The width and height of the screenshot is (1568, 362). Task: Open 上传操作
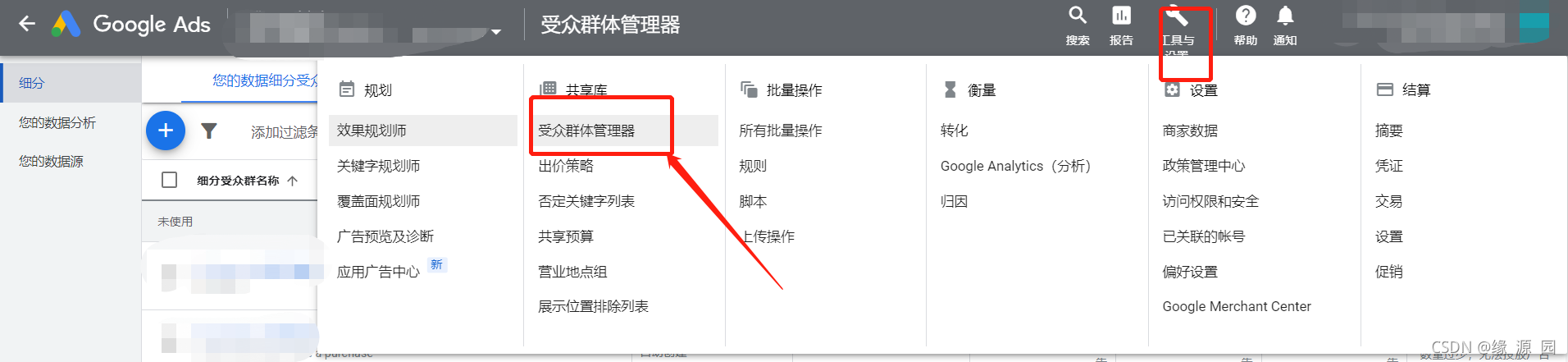pos(767,236)
